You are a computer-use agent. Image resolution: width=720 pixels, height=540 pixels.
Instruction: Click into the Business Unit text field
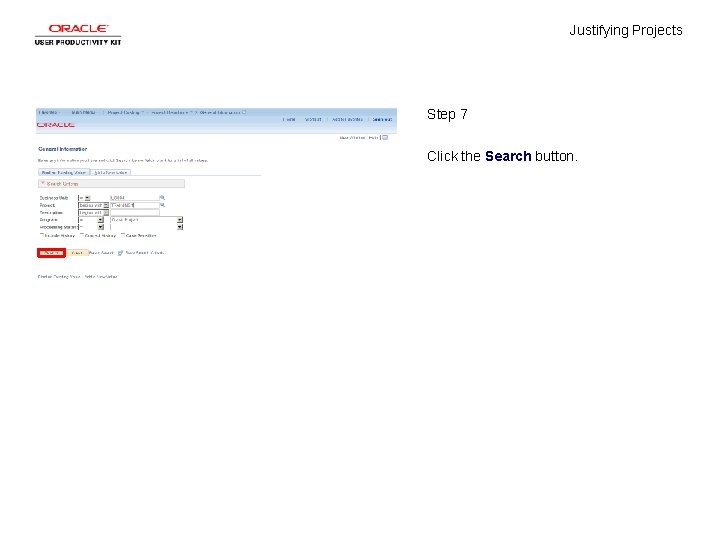[135, 198]
